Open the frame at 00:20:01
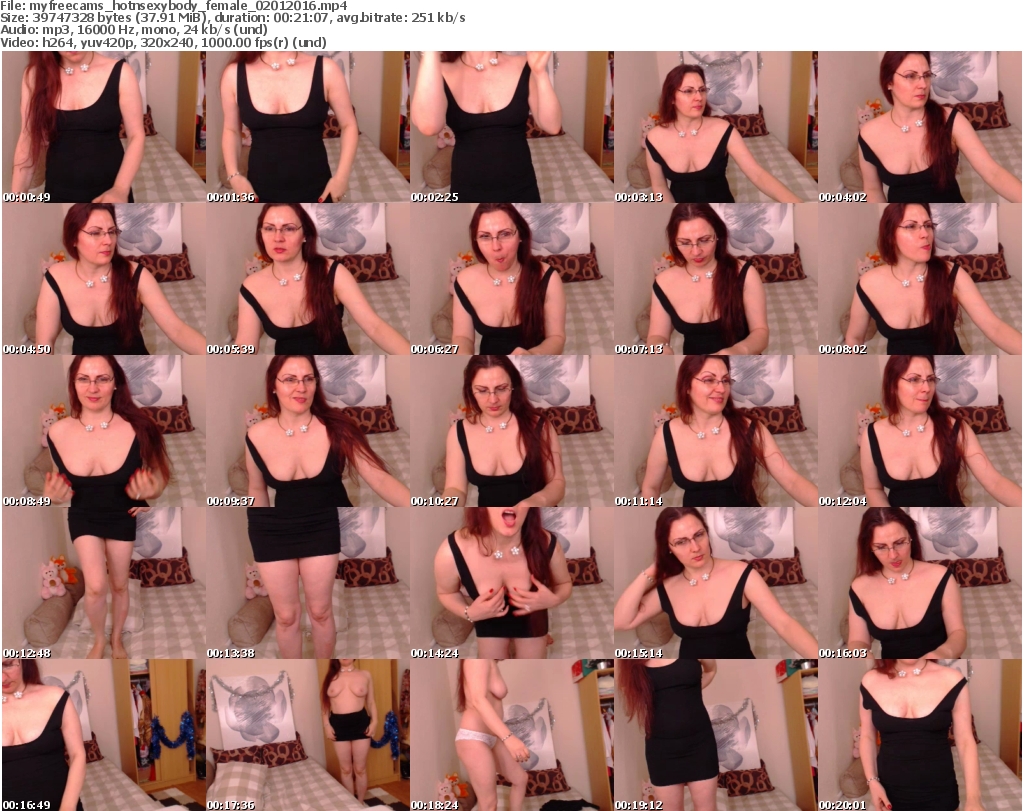The height and width of the screenshot is (811, 1024). [920, 735]
